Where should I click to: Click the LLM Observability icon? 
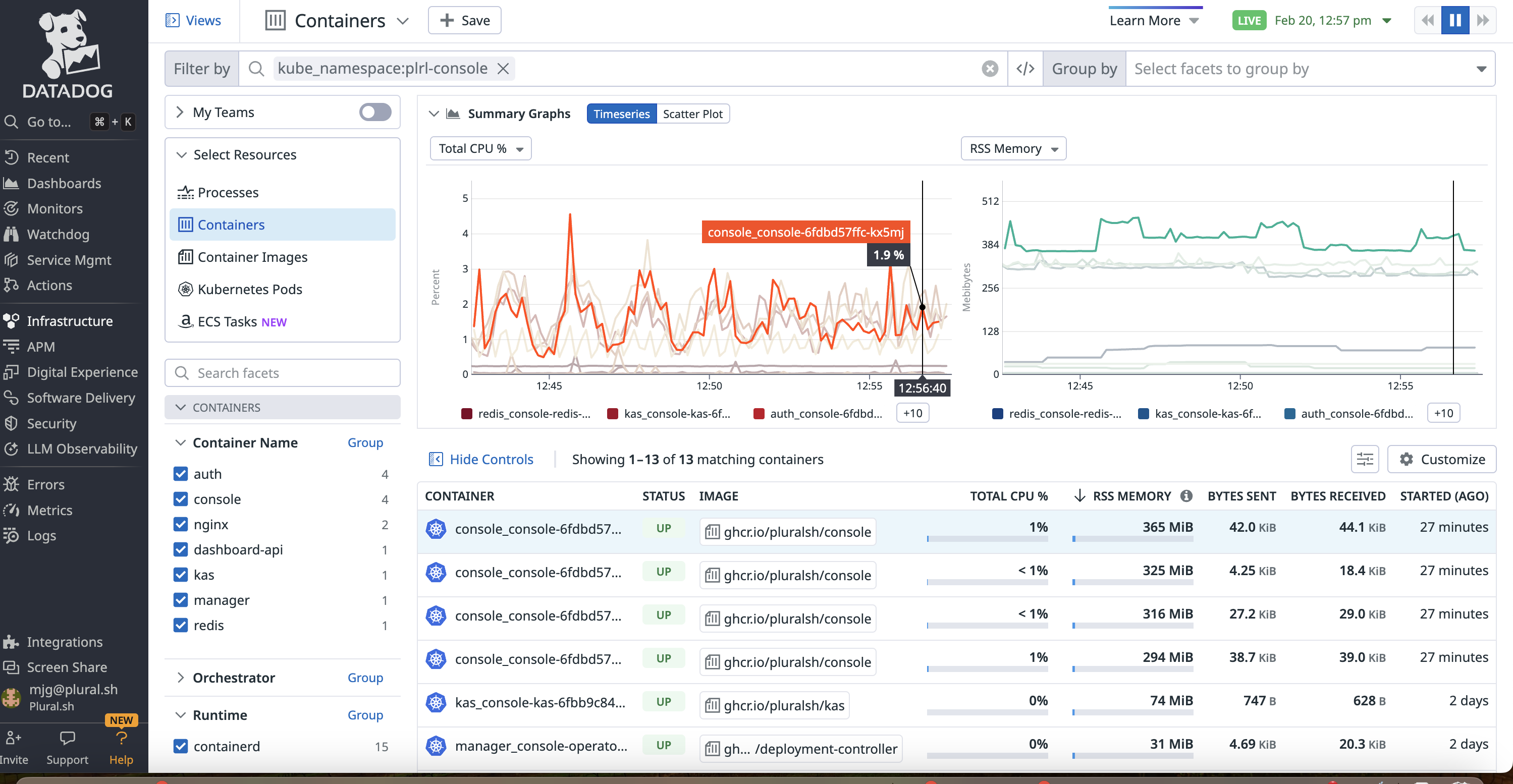coord(11,449)
